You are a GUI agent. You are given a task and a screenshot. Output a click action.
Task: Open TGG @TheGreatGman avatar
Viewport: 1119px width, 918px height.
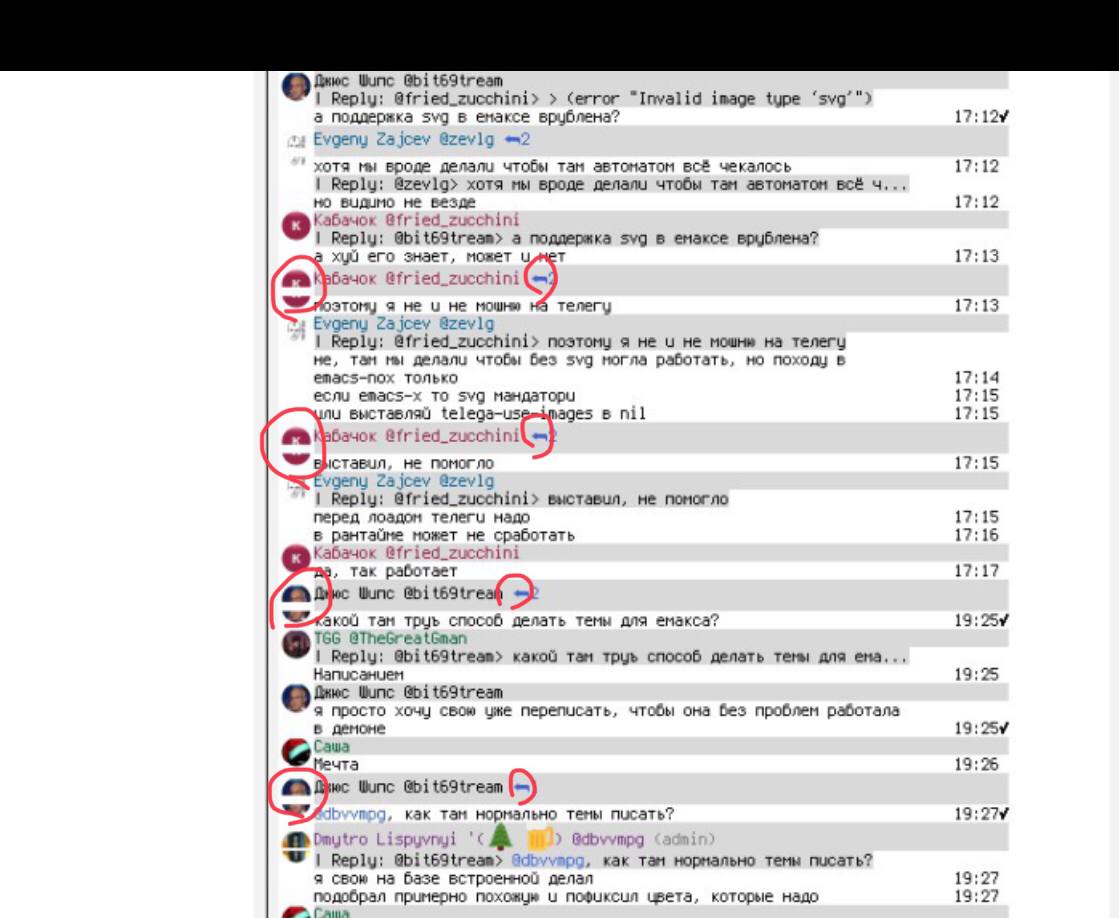(295, 645)
